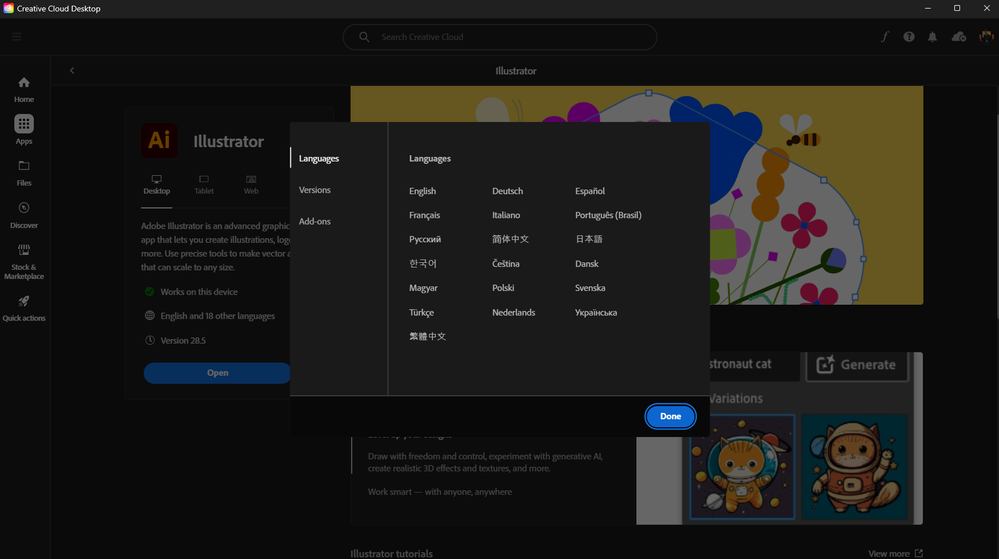999x559 pixels.
Task: Click the Languages heading in dialog content
Action: coord(429,158)
